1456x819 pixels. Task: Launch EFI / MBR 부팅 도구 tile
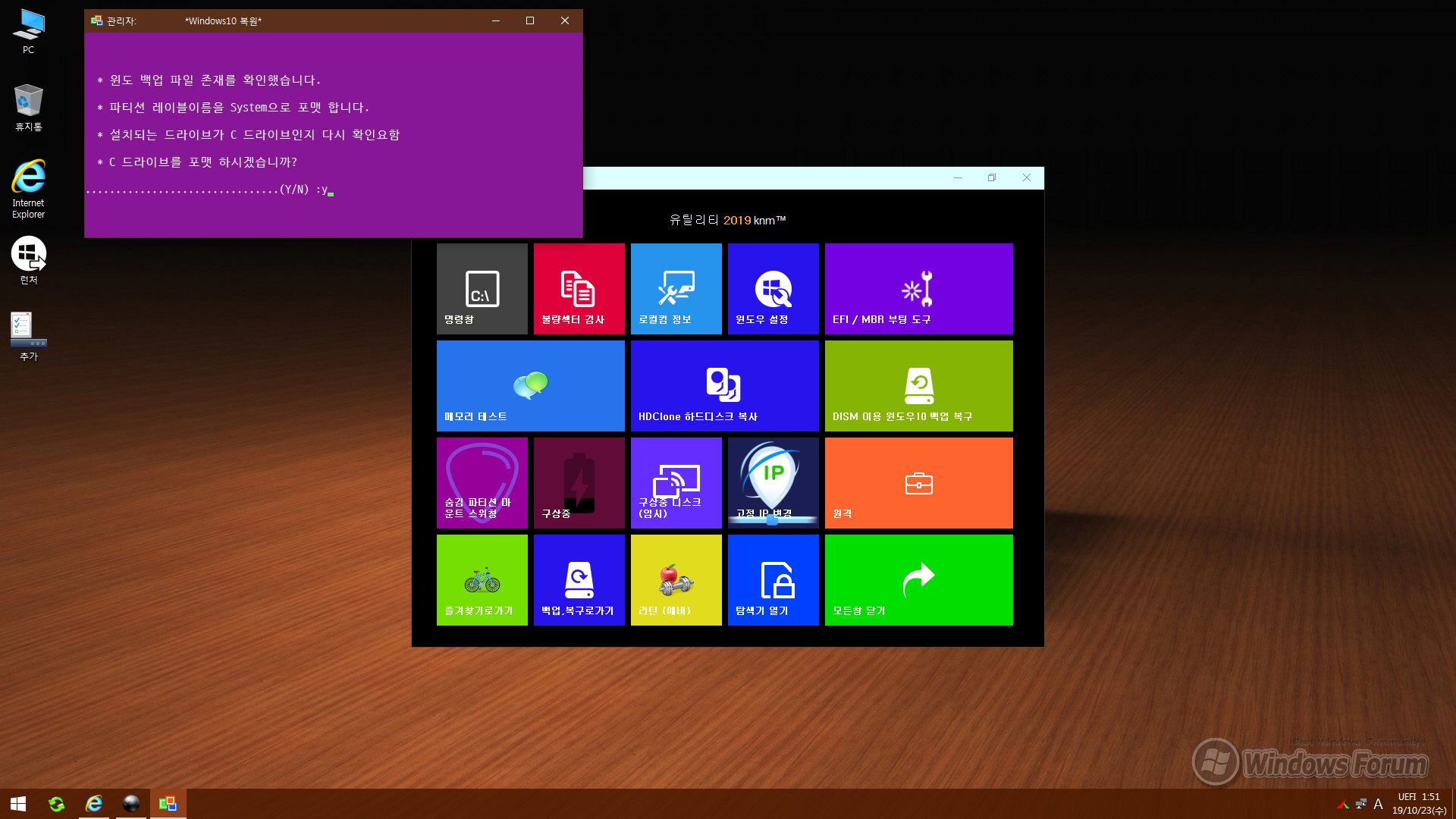[918, 289]
